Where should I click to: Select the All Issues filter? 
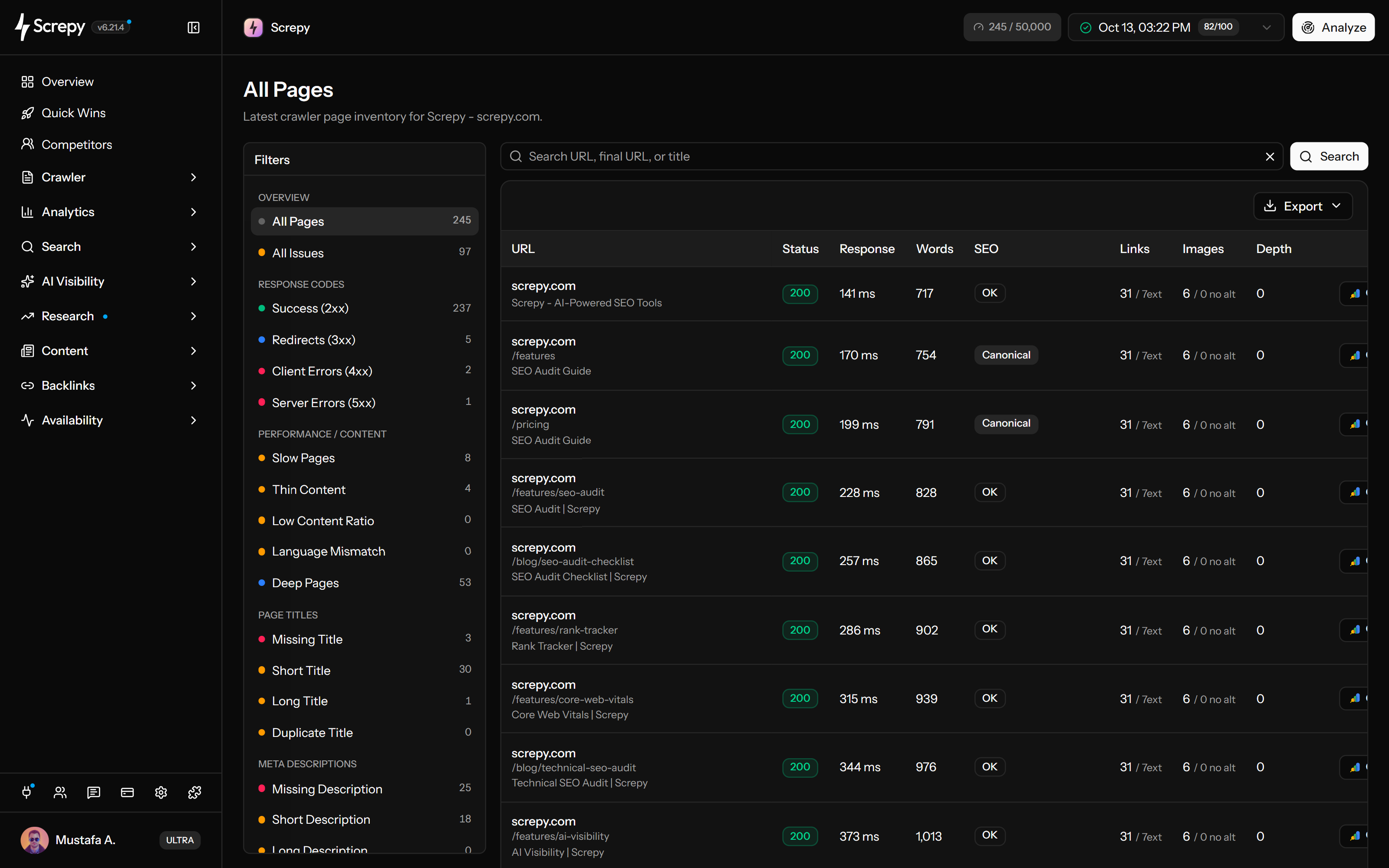click(x=365, y=253)
